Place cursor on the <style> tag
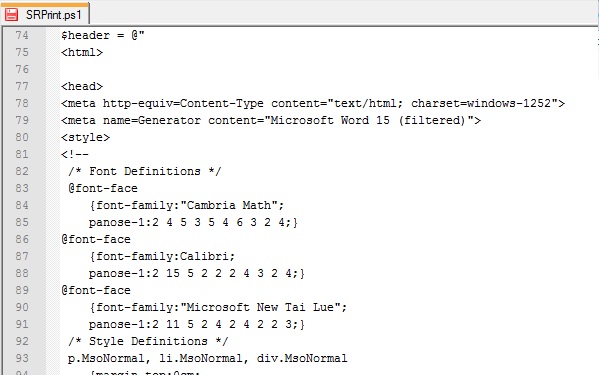 [85, 137]
